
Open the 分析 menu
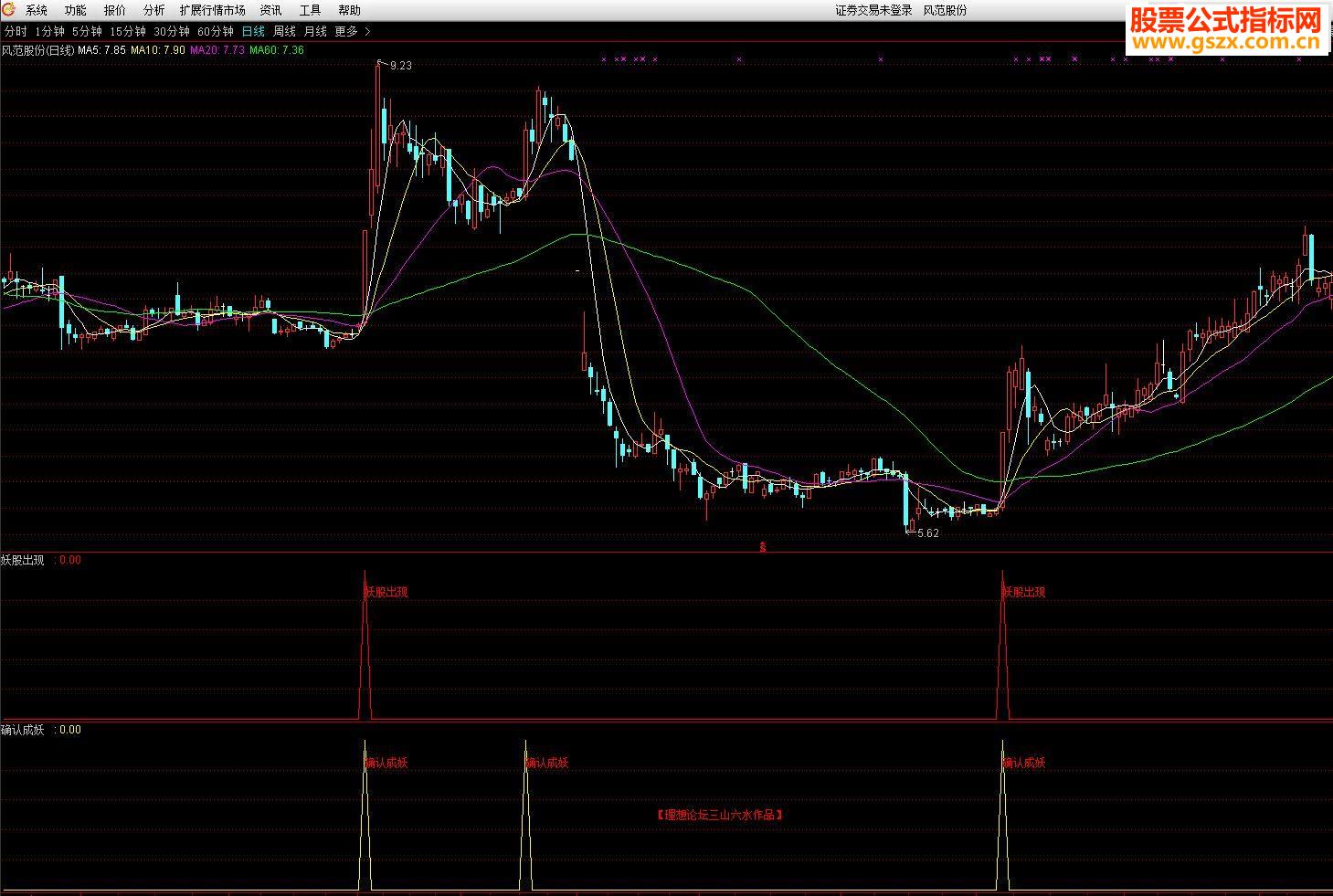coord(154,11)
